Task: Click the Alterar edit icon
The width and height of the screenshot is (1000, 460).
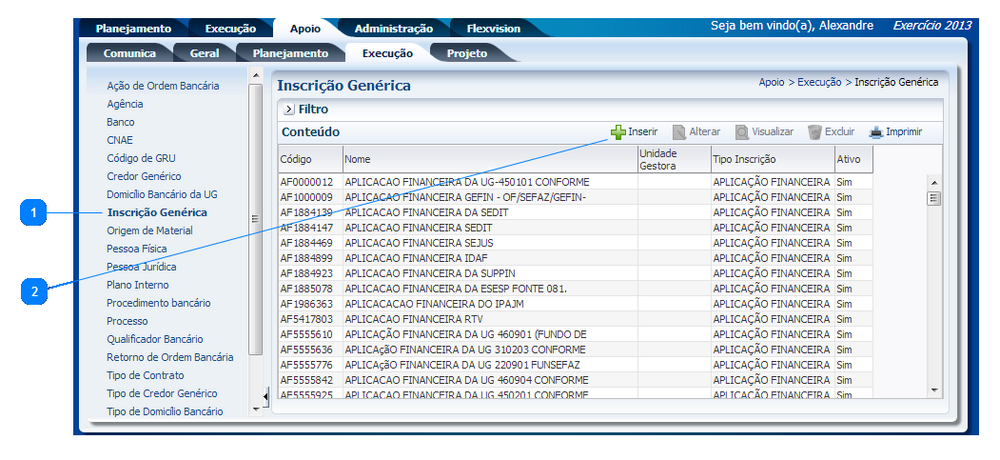Action: click(x=679, y=132)
